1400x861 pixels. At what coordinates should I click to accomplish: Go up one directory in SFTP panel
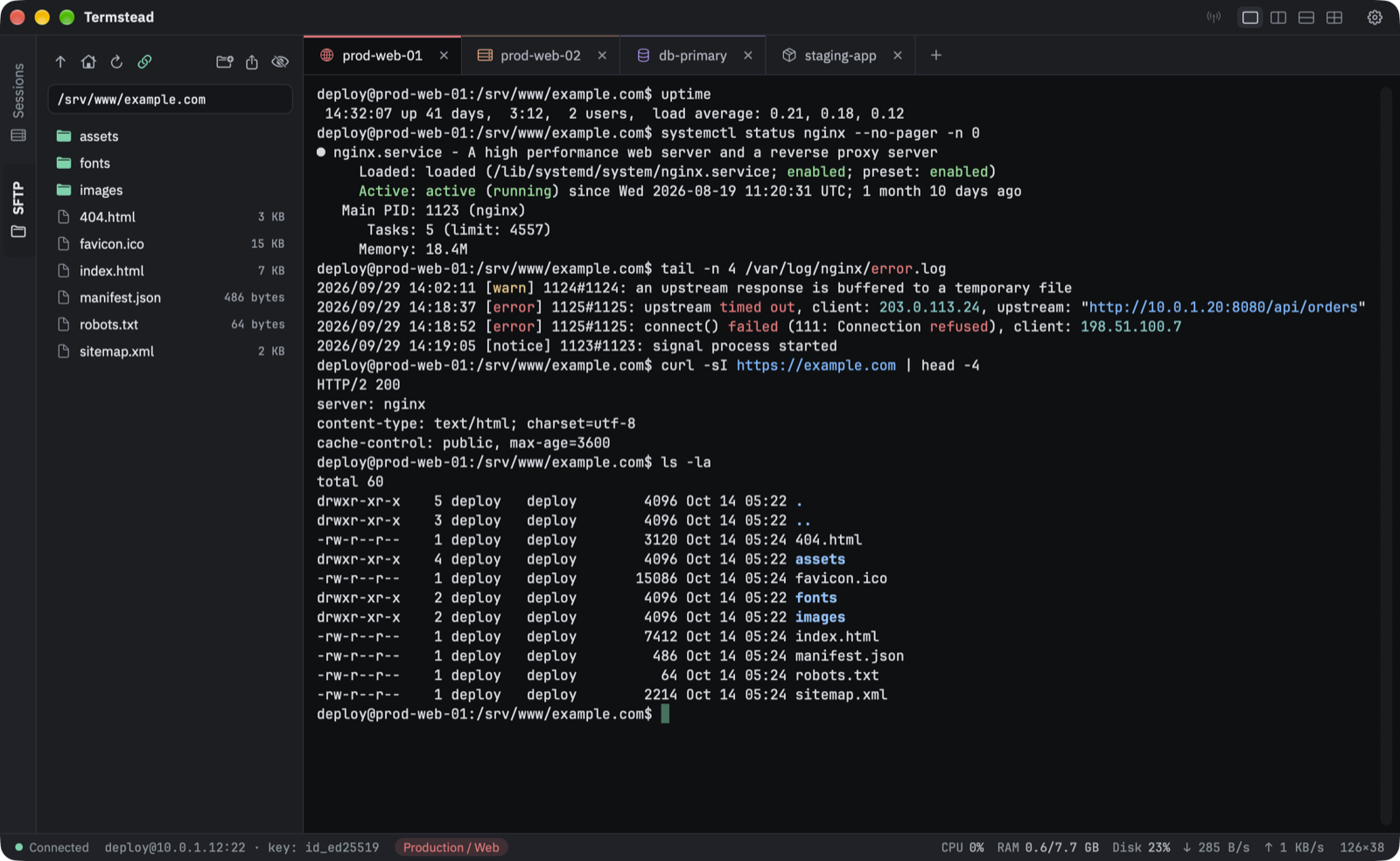click(x=60, y=62)
